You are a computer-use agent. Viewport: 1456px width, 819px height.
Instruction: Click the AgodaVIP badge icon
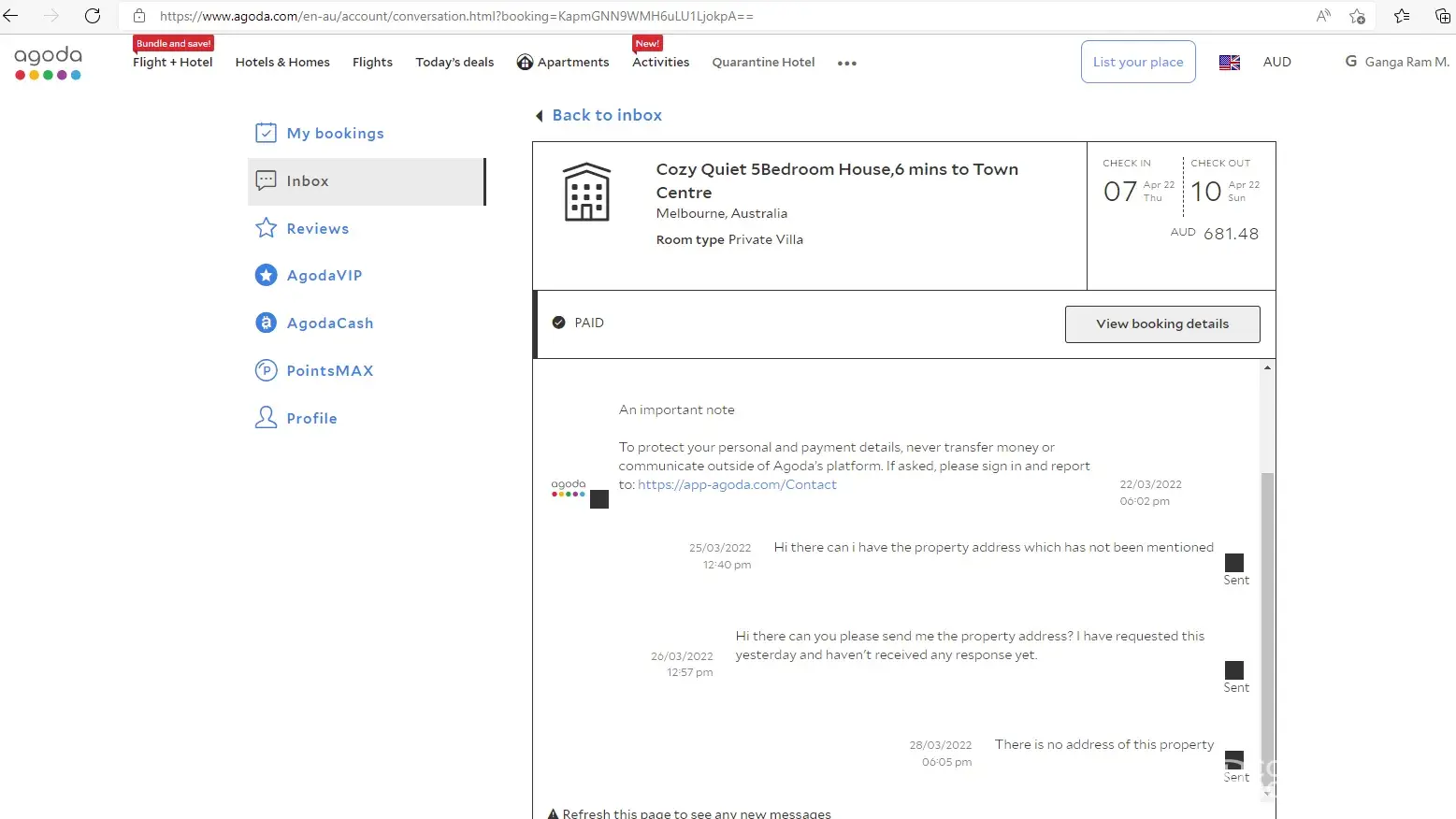pyautogui.click(x=266, y=275)
